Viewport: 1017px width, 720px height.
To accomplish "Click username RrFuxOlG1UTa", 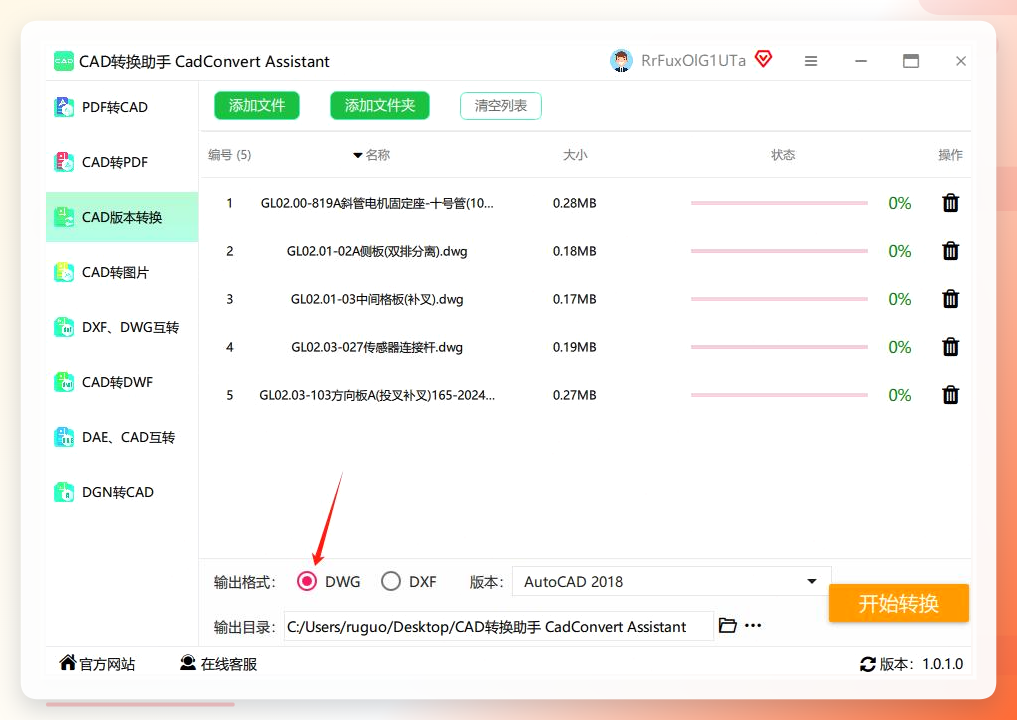I will [693, 61].
